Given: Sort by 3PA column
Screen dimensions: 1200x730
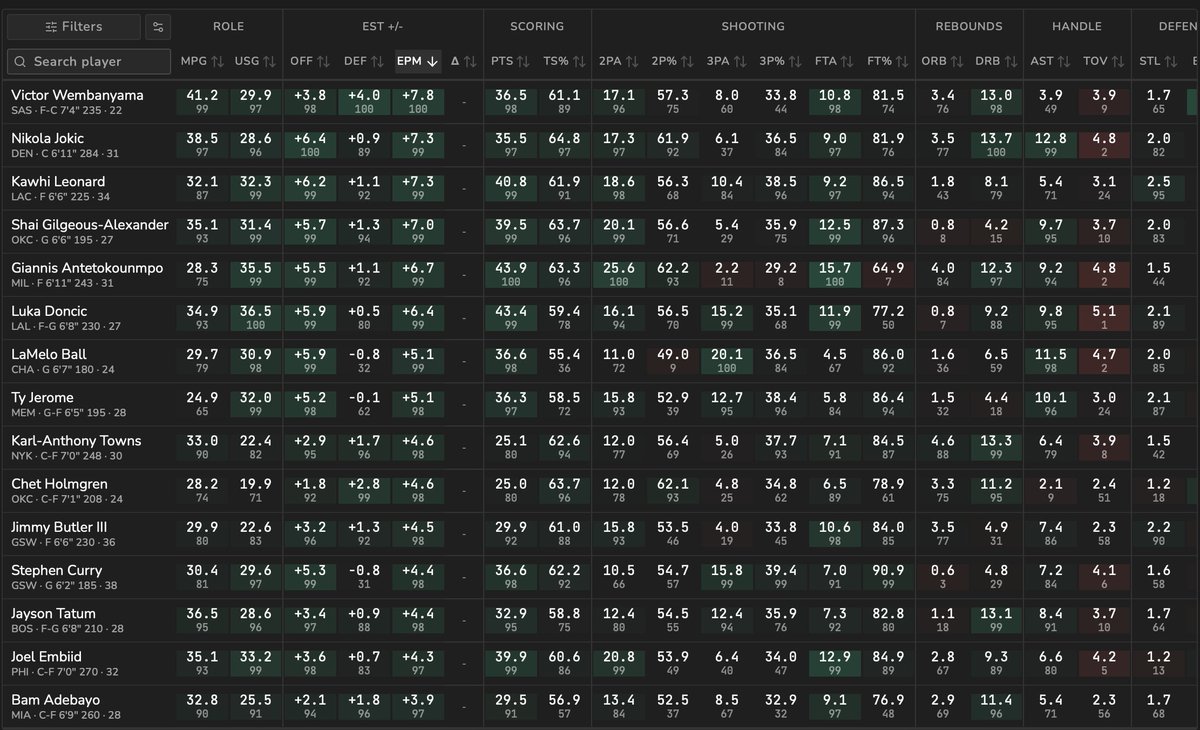Looking at the screenshot, I should (727, 61).
